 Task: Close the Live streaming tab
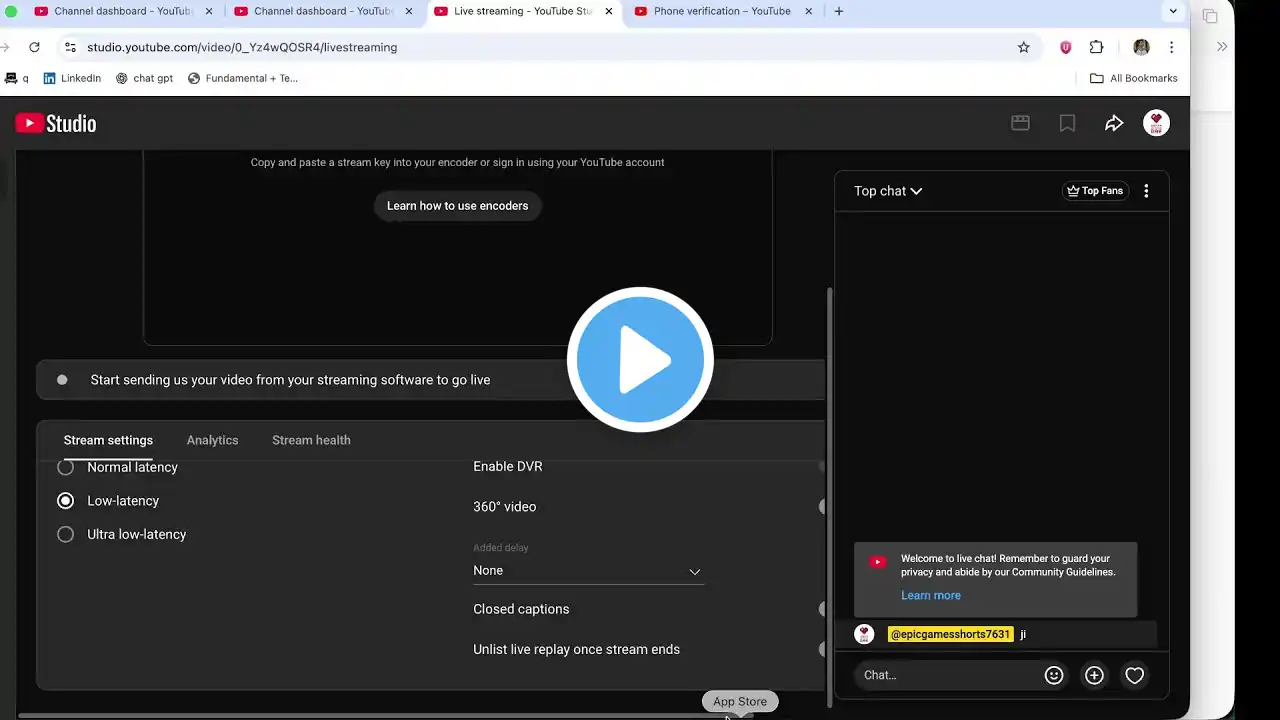point(609,11)
